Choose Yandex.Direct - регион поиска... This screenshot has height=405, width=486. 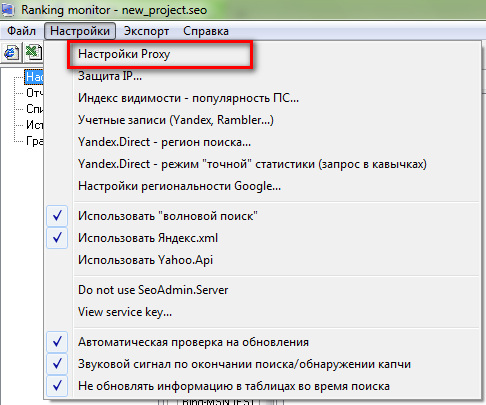point(263,142)
